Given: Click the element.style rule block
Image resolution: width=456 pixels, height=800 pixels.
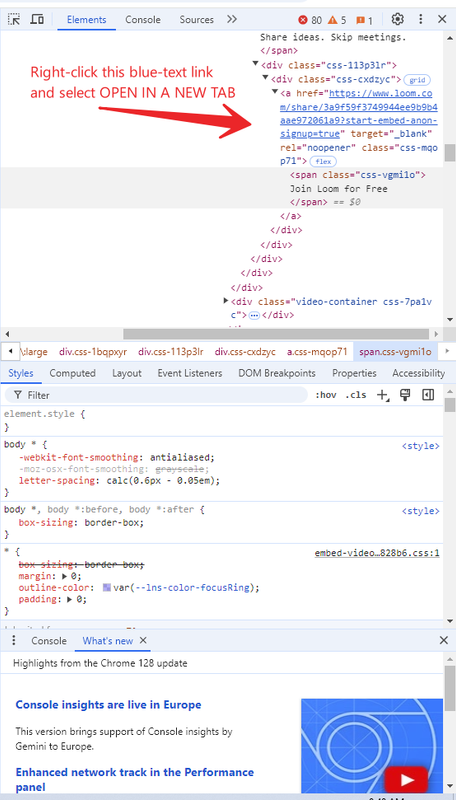Looking at the screenshot, I should 221,420.
